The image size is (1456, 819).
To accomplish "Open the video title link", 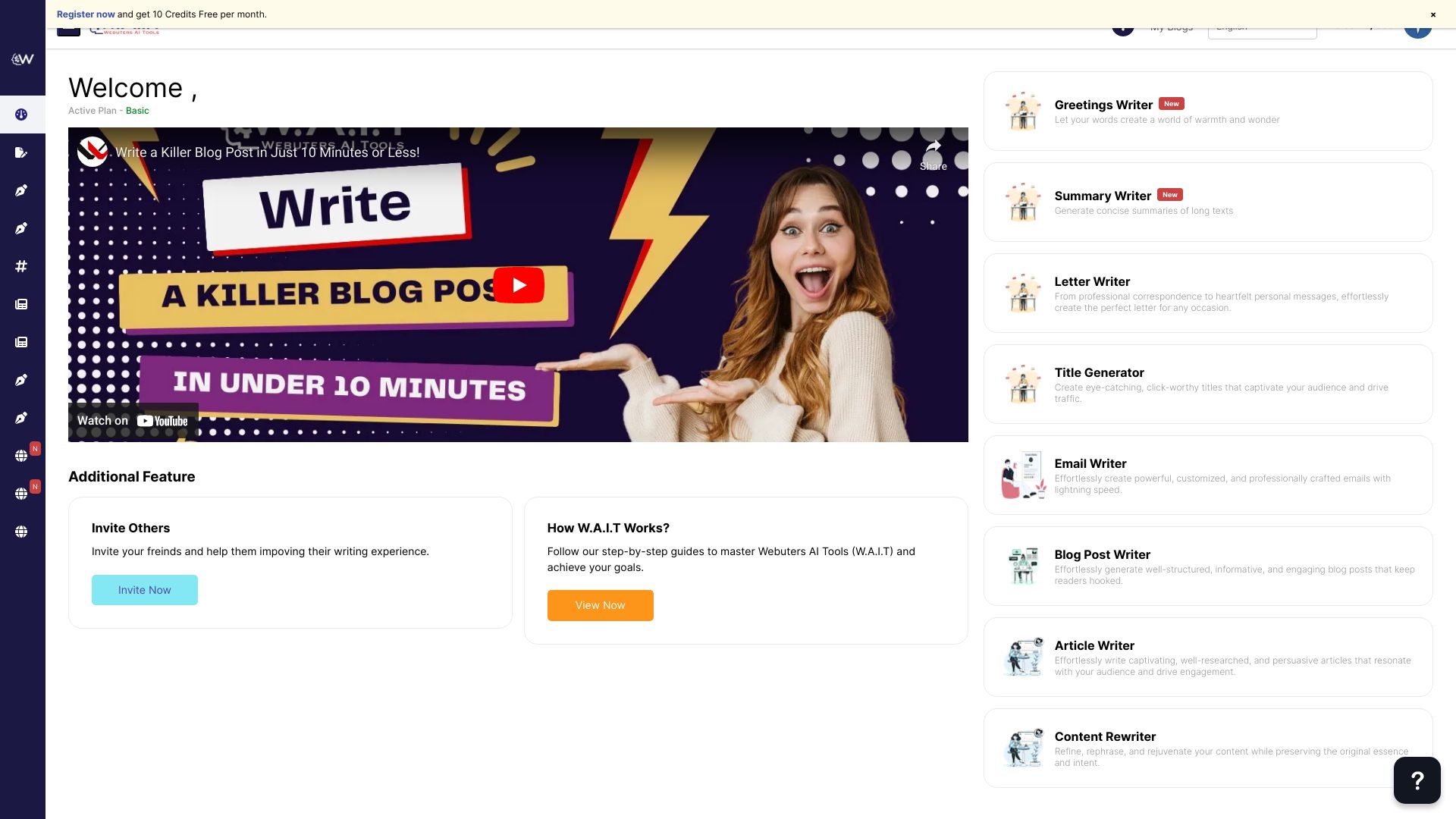I will click(267, 152).
